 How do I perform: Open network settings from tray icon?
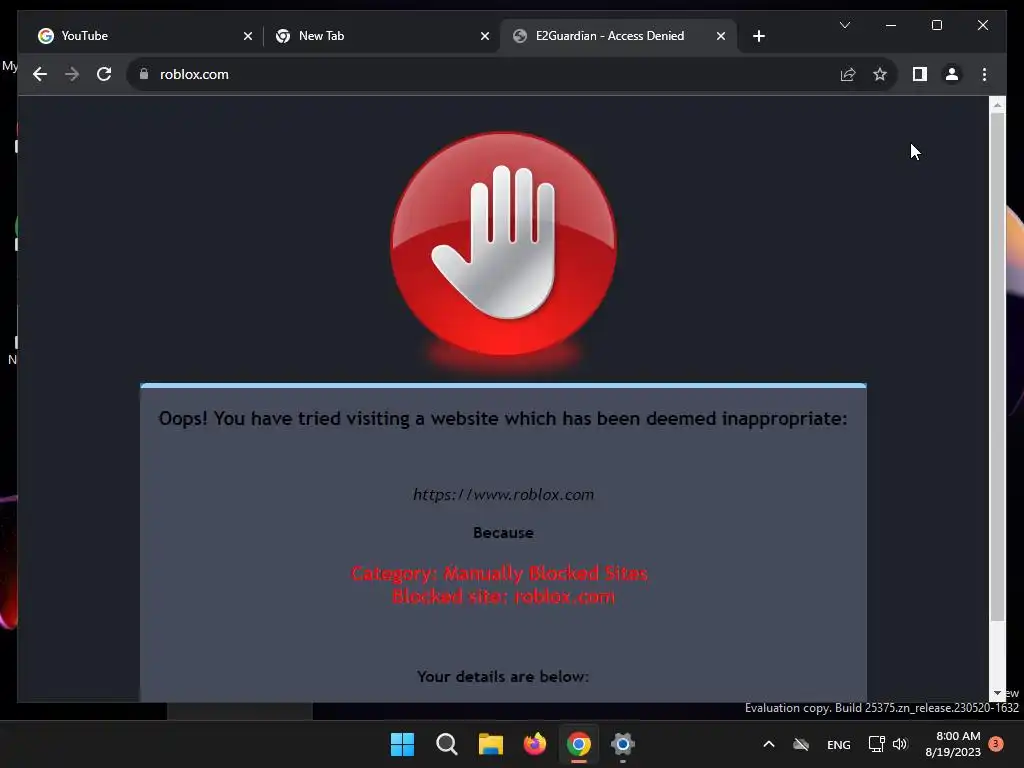(x=876, y=744)
